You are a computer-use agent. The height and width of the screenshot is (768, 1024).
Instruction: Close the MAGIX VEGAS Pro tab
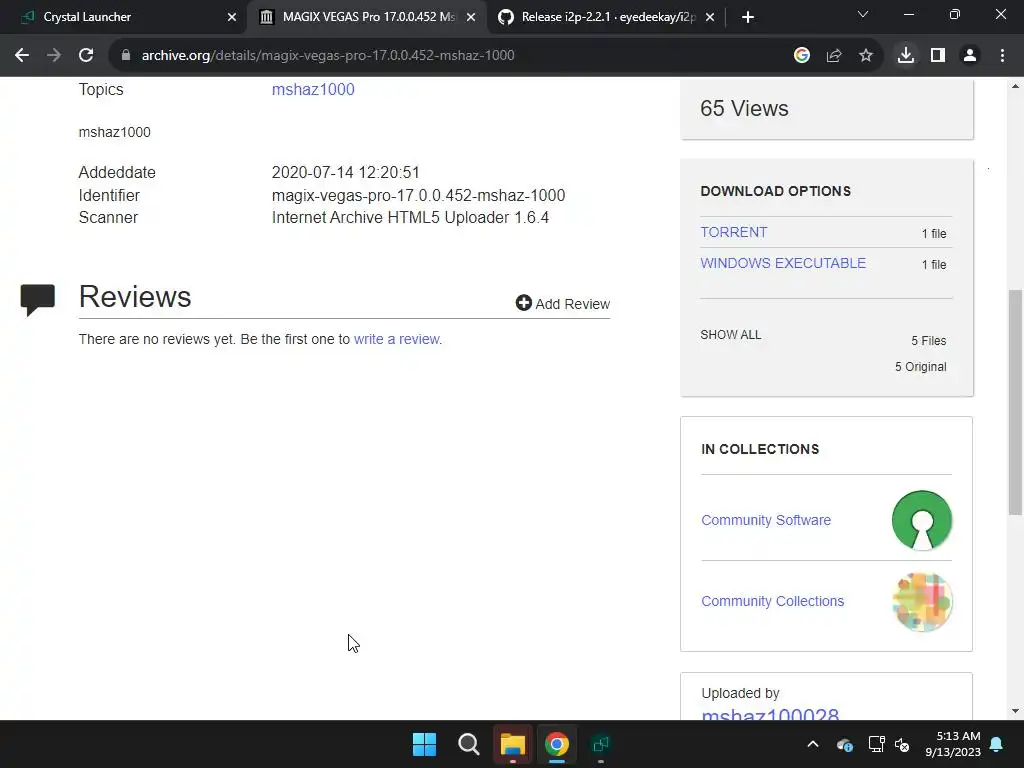471,17
